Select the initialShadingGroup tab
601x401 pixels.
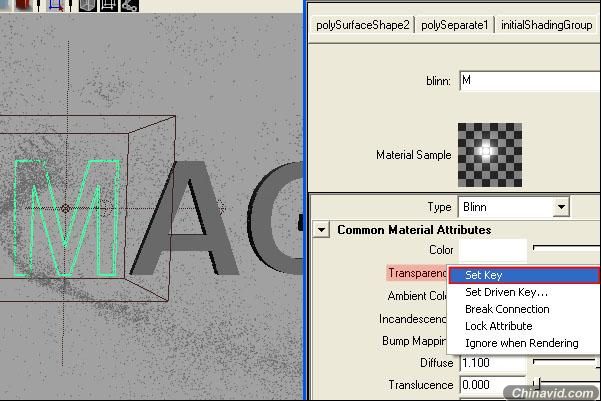[546, 25]
